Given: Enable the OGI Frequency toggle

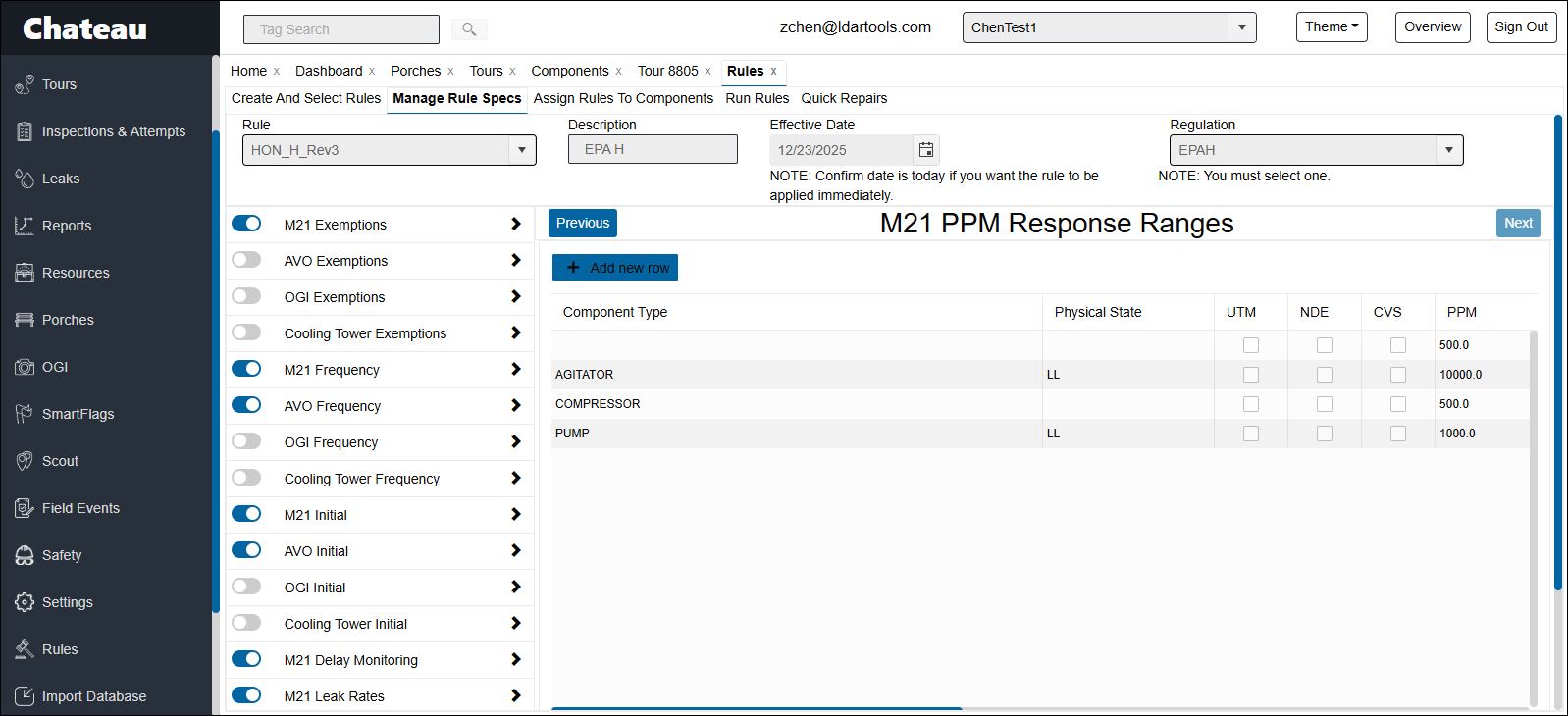Looking at the screenshot, I should pyautogui.click(x=246, y=441).
